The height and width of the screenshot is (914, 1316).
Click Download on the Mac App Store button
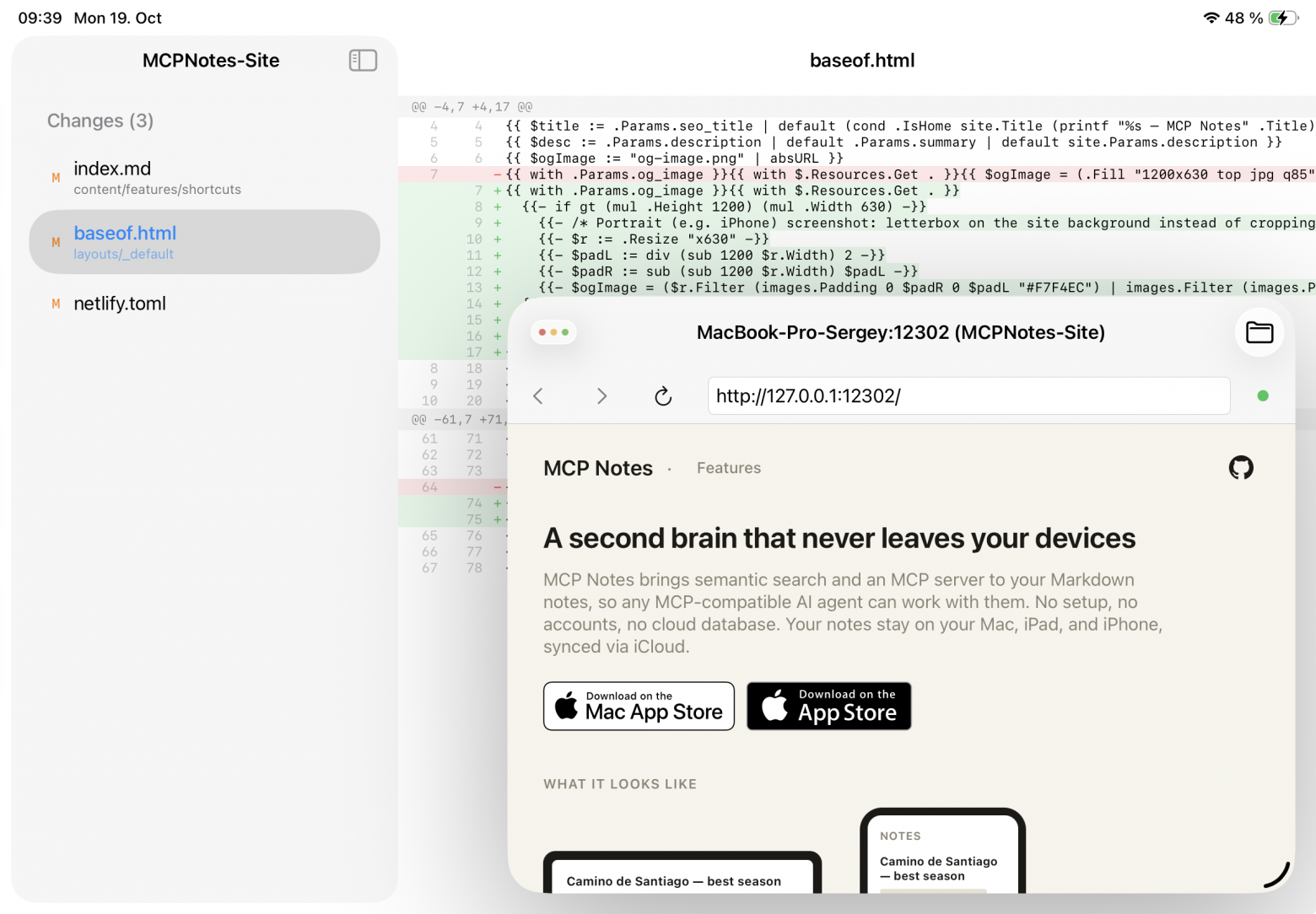639,706
